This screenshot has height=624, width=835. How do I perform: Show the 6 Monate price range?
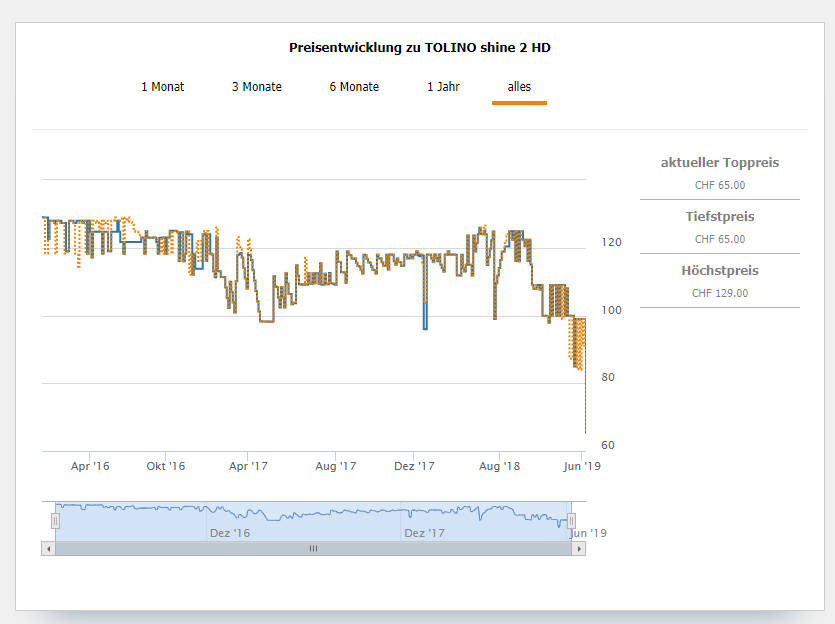click(354, 87)
